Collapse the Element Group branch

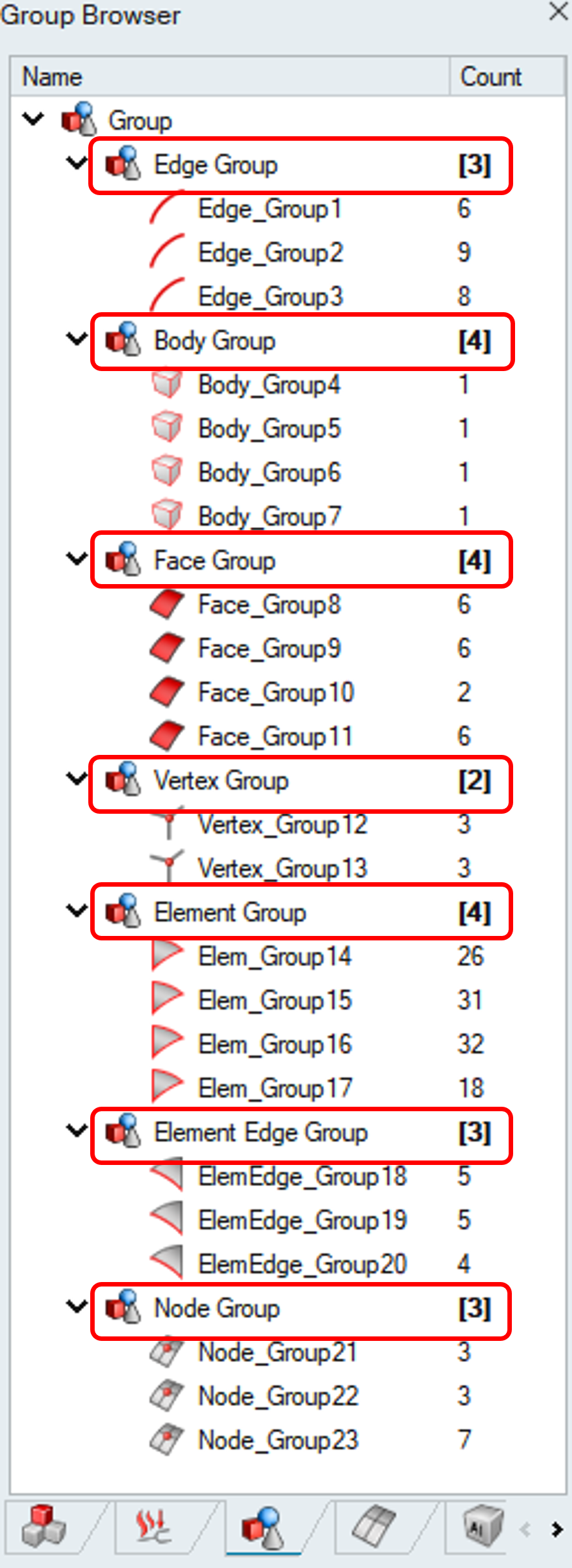click(x=77, y=911)
